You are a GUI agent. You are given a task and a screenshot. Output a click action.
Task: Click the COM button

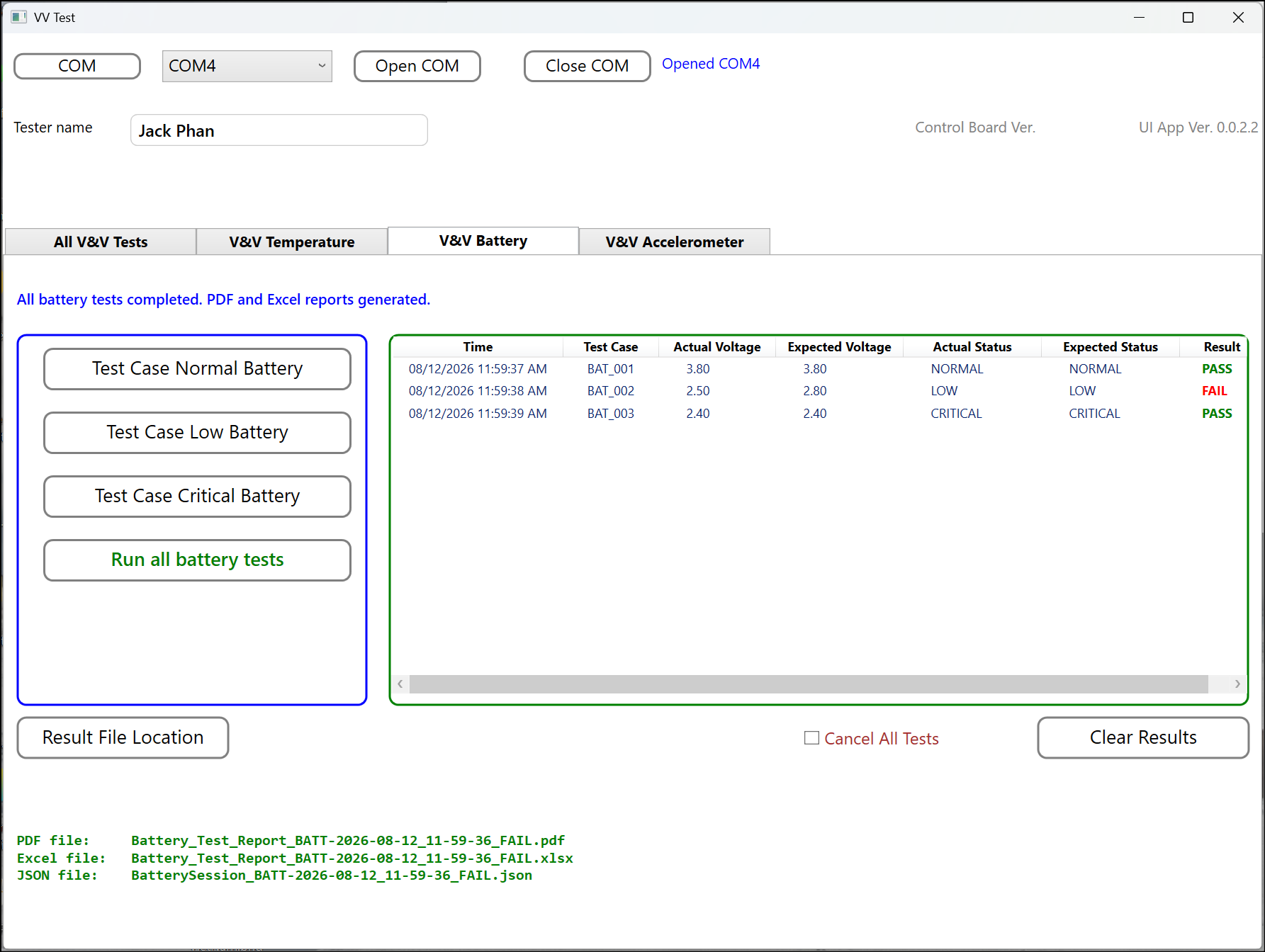pyautogui.click(x=77, y=66)
